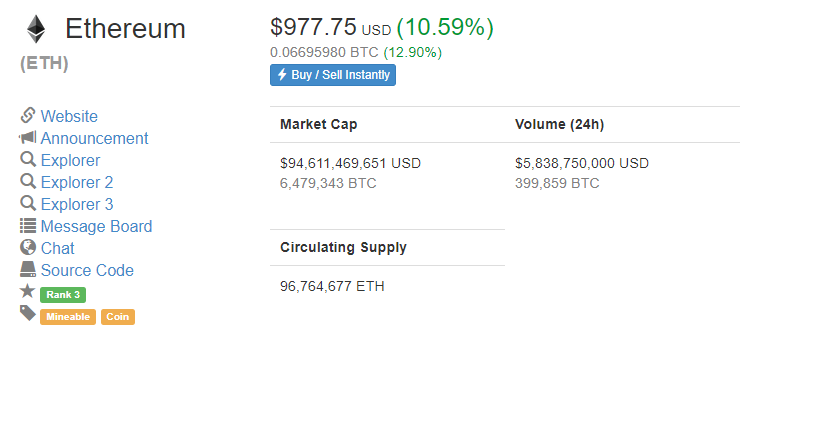Viewport: 817px width, 431px height.
Task: Open the Chat link
Action: 57,248
